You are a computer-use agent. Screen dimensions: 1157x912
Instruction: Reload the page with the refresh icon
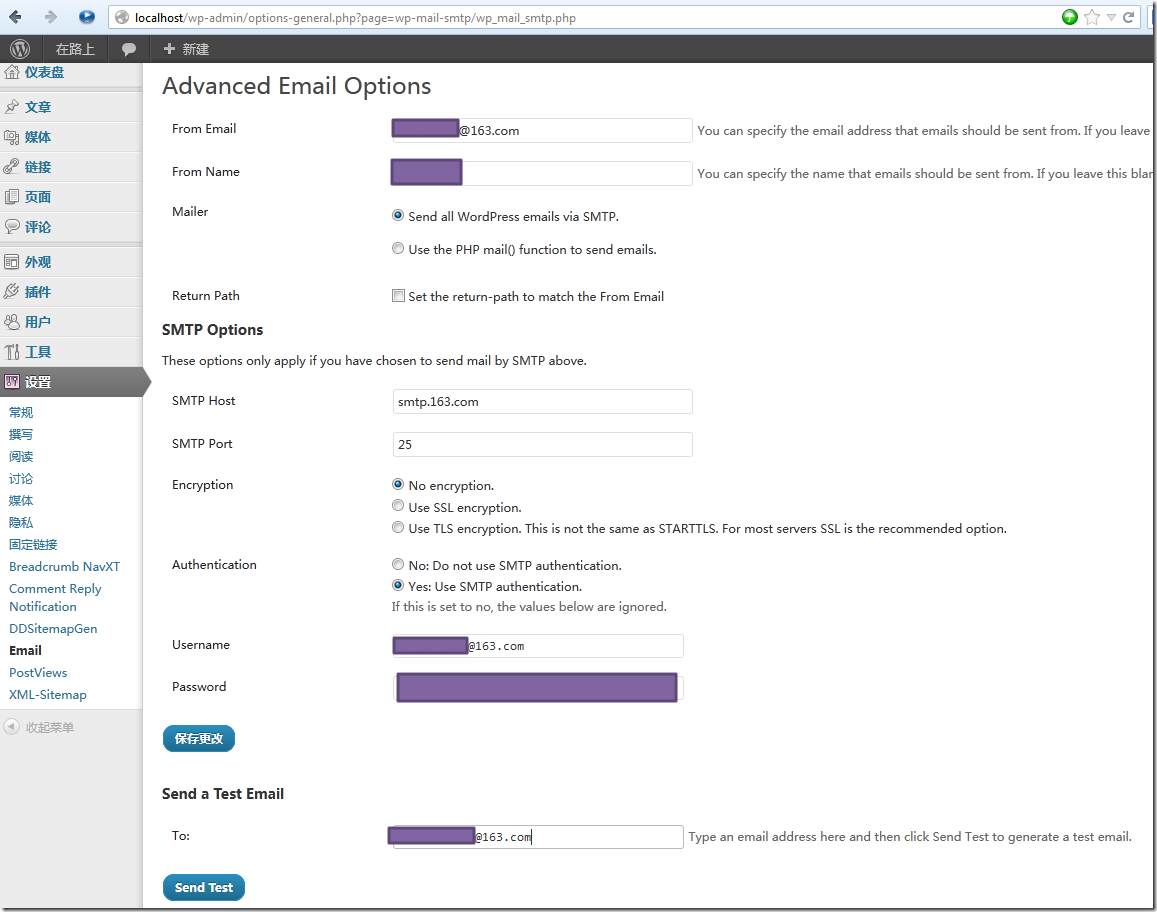click(1129, 17)
